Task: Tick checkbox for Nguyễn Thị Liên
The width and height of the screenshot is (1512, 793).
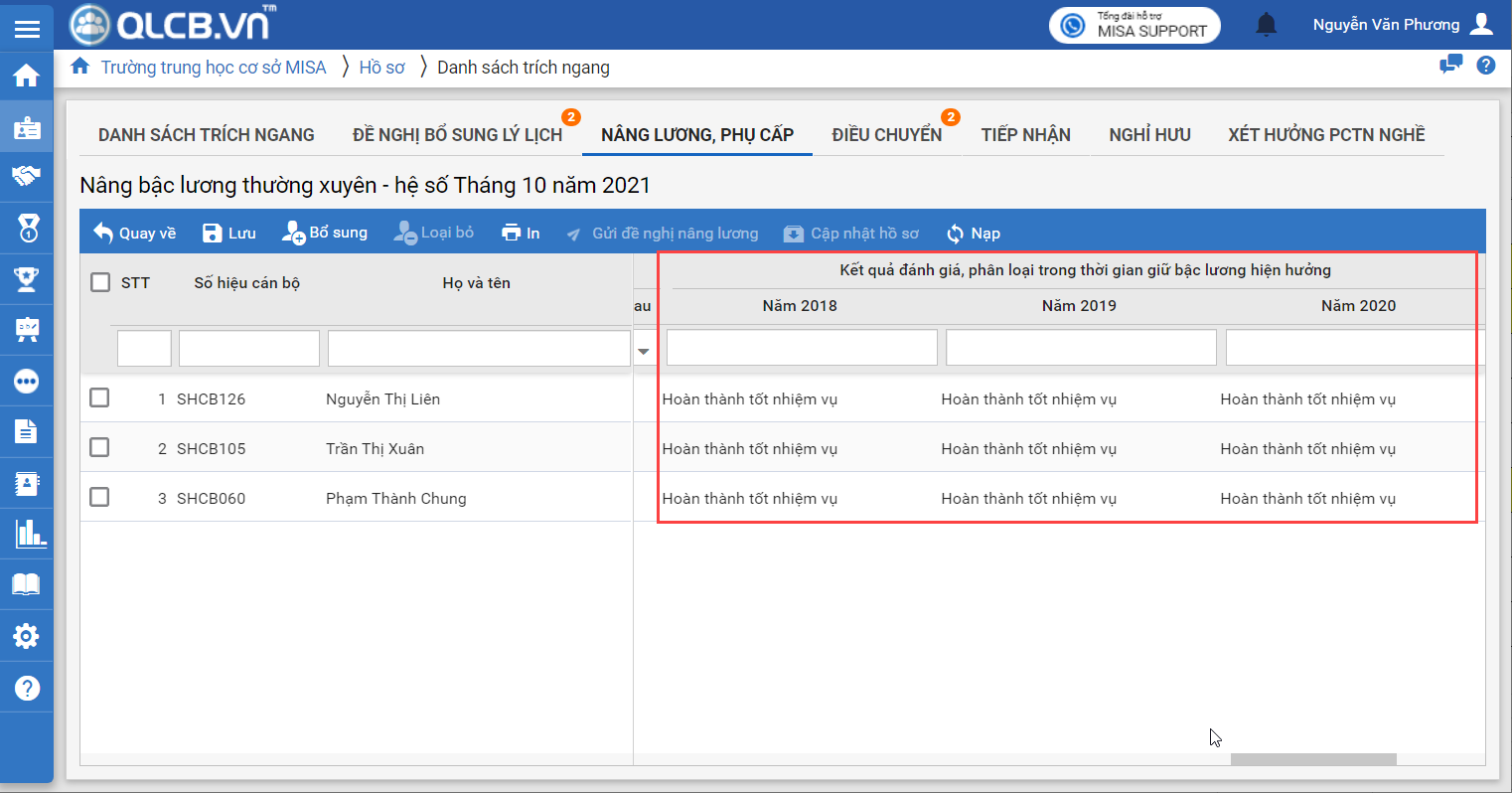Action: [x=99, y=397]
